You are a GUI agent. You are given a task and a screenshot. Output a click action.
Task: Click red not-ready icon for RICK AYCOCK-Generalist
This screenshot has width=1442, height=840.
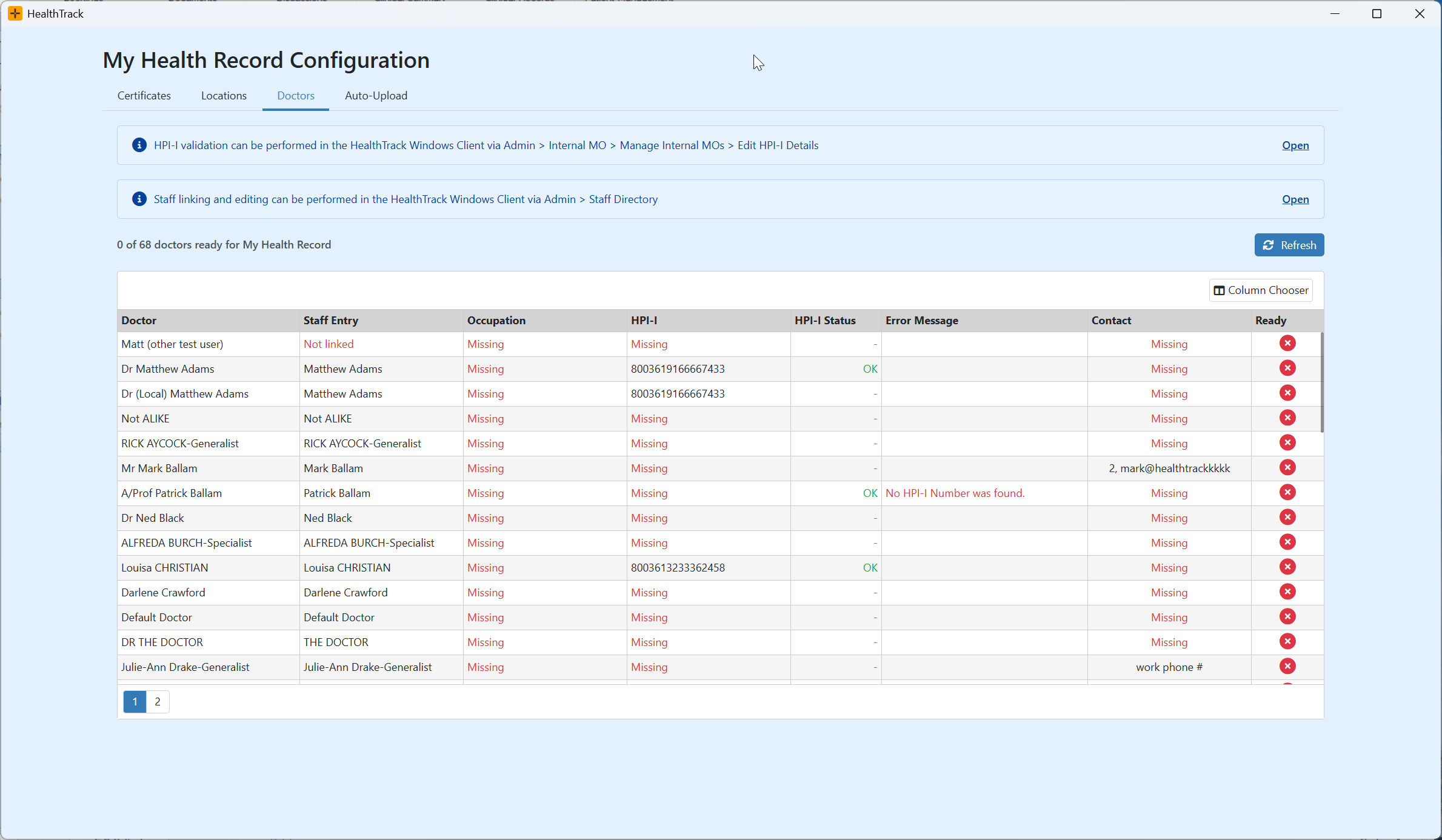[1287, 442]
